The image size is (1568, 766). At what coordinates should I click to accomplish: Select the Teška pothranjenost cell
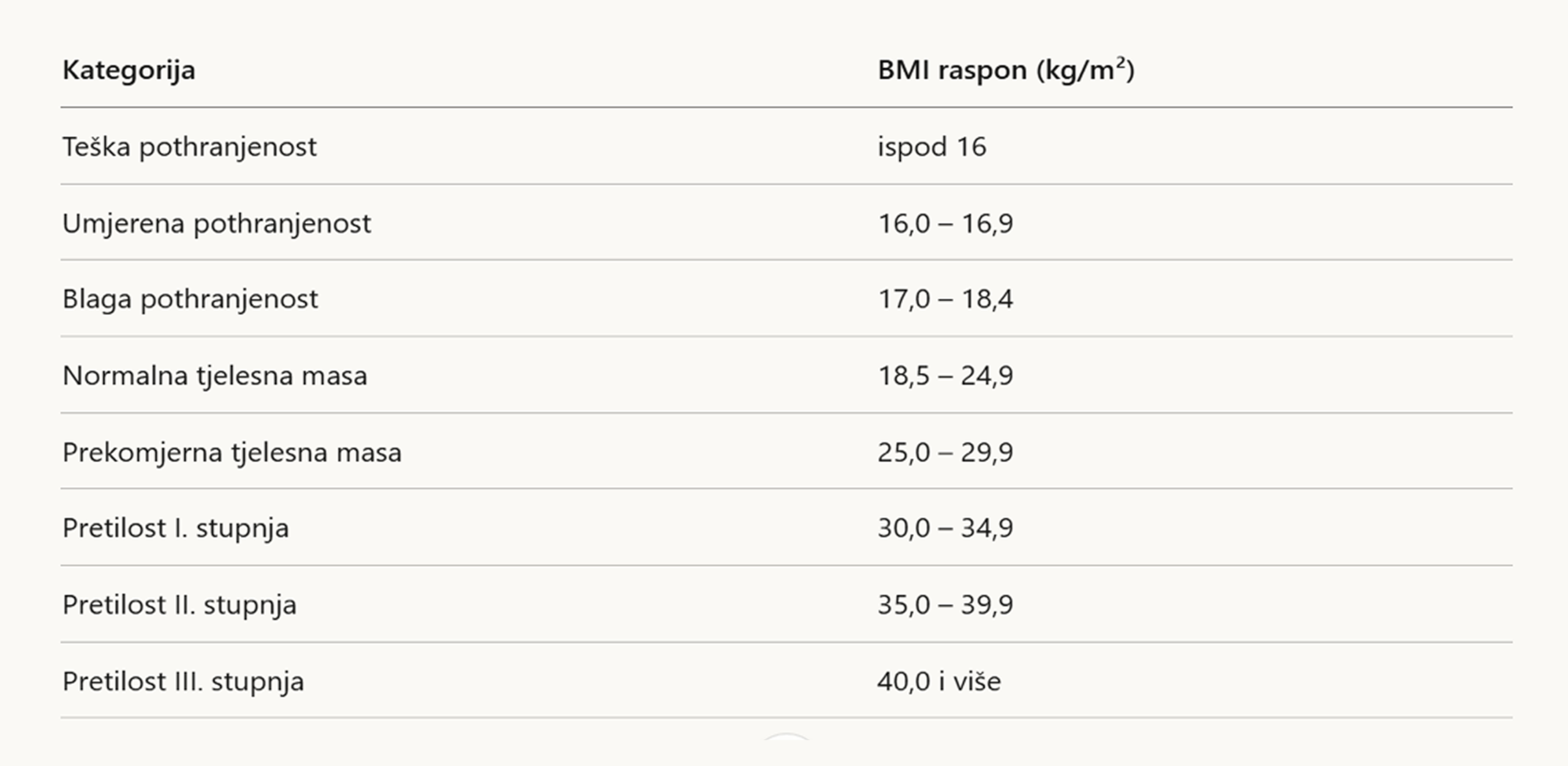point(190,148)
